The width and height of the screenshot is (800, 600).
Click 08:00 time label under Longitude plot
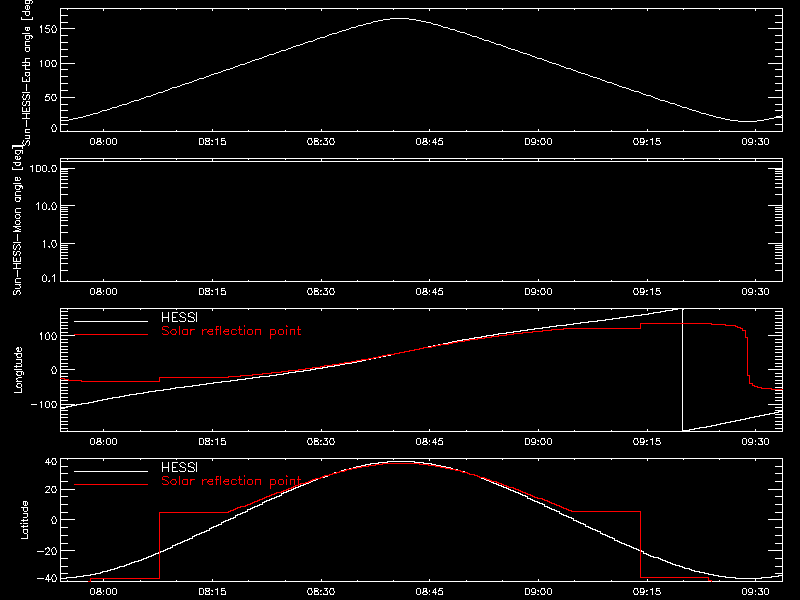point(104,442)
